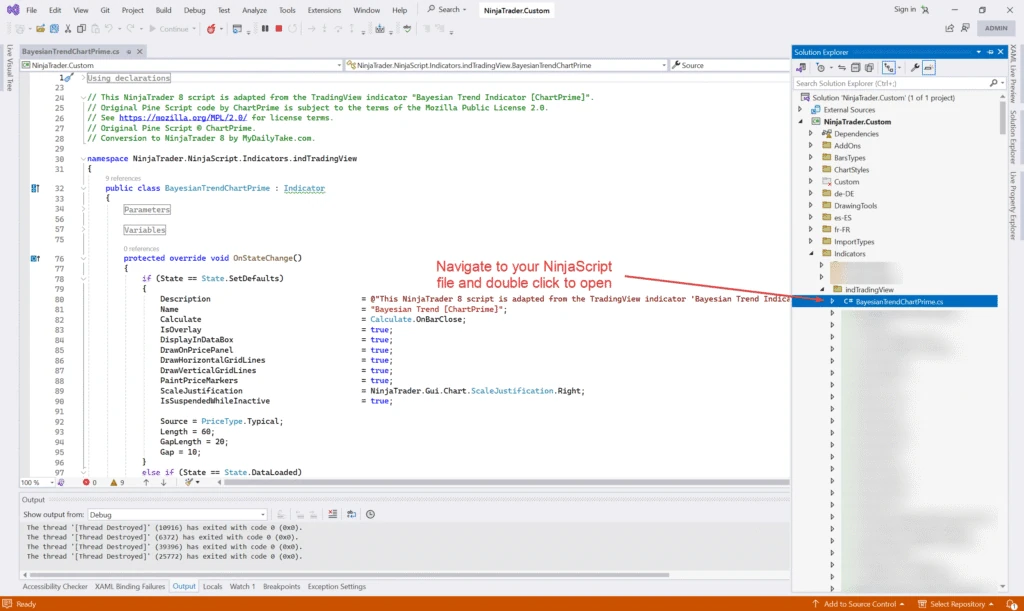Click Sync with Active Document arrows icon
This screenshot has width=1024, height=611.
coord(842,68)
